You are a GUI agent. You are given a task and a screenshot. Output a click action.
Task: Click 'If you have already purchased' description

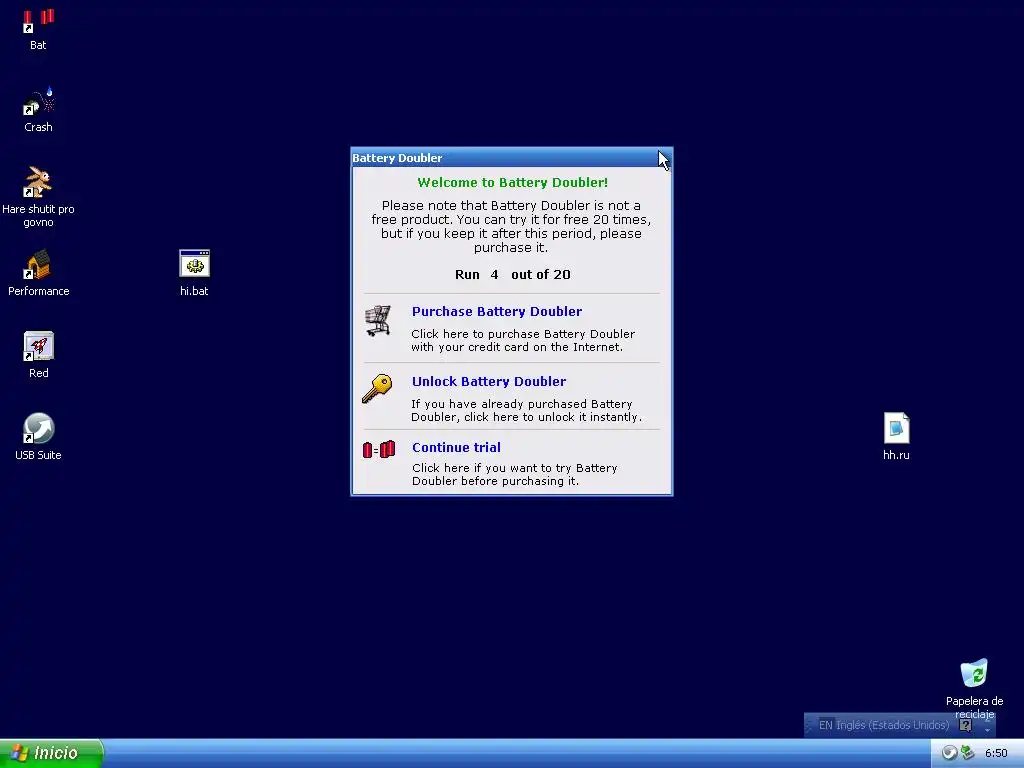click(526, 410)
